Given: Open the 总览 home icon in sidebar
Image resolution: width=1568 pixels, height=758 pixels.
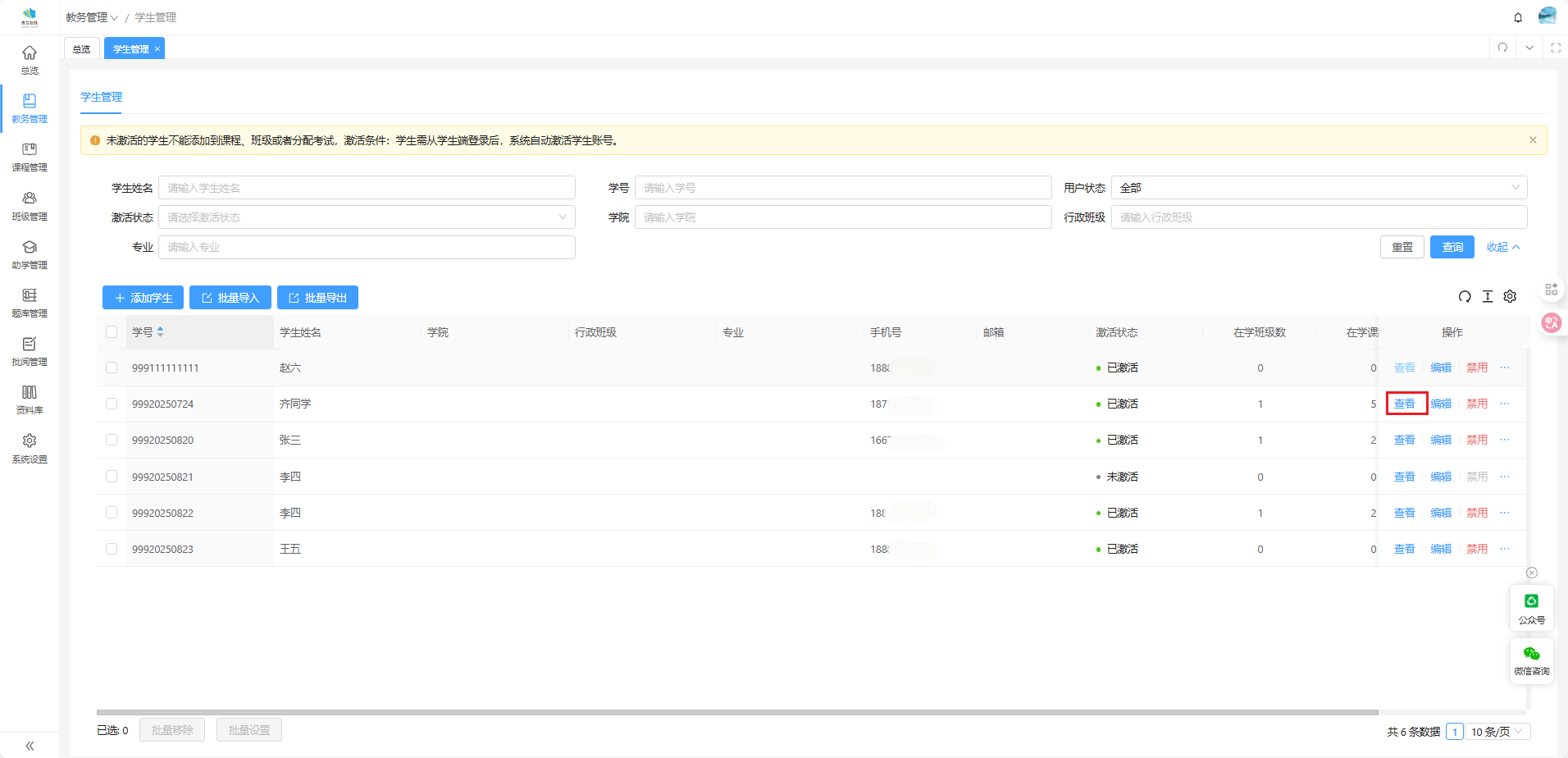Looking at the screenshot, I should pos(30,59).
